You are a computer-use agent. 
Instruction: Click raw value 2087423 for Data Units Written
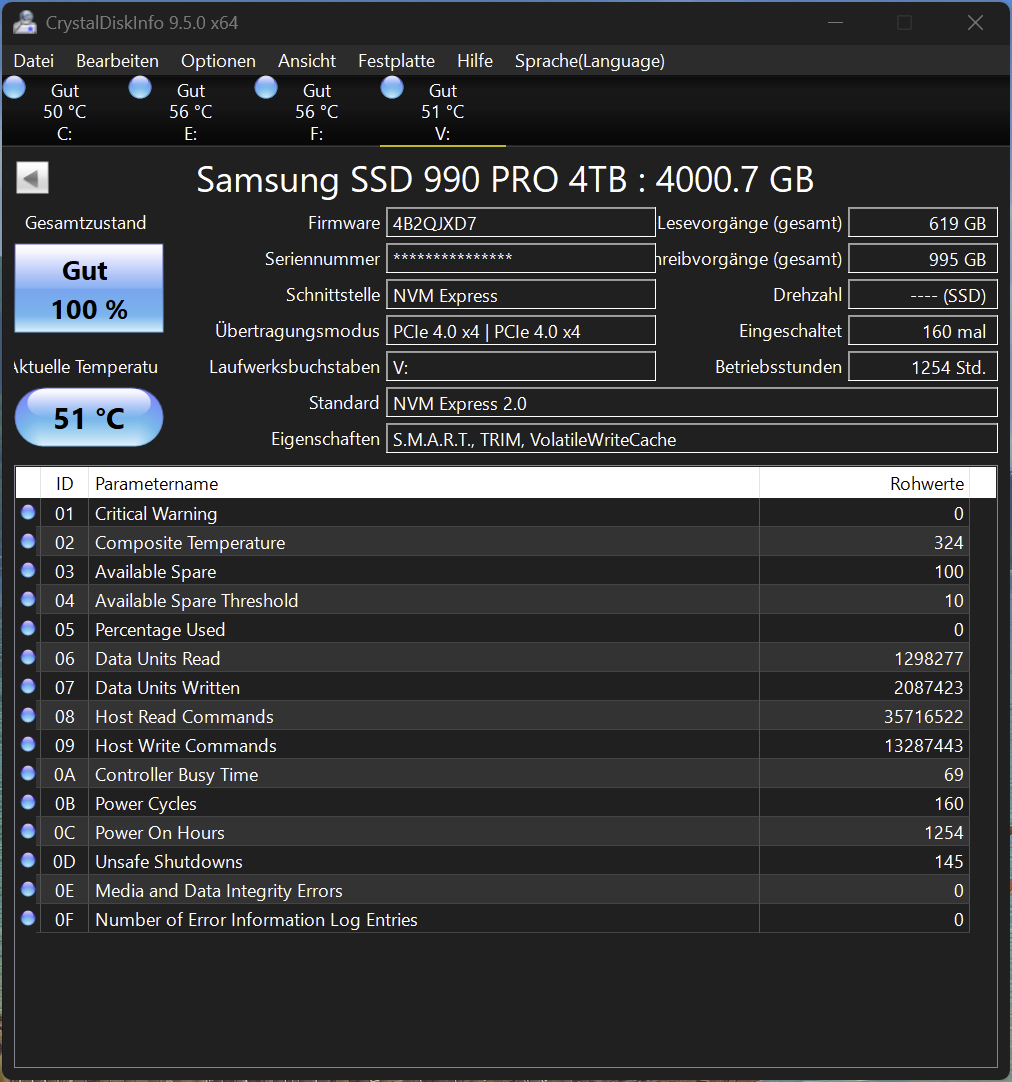click(929, 687)
